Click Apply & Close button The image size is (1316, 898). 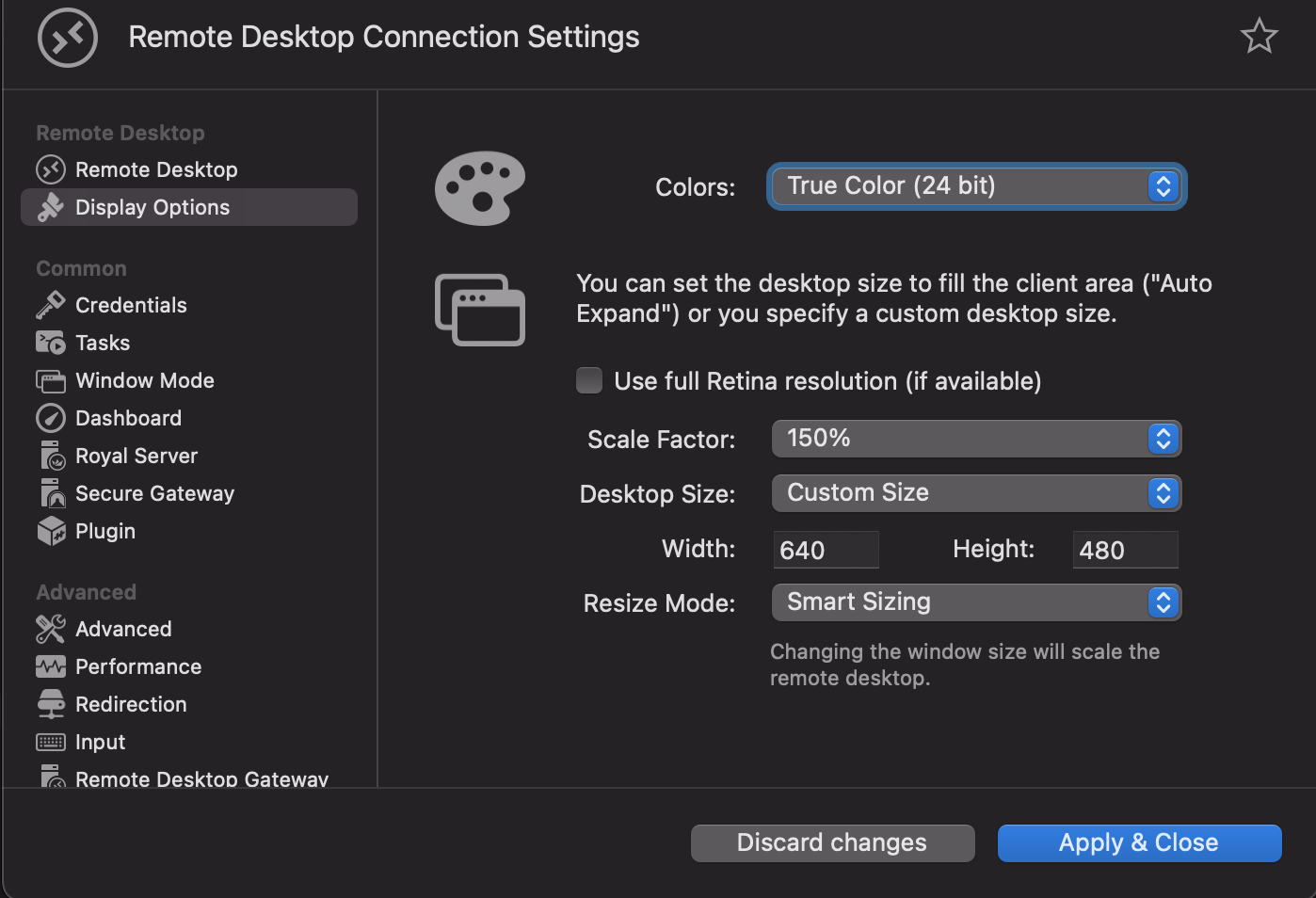click(x=1139, y=842)
